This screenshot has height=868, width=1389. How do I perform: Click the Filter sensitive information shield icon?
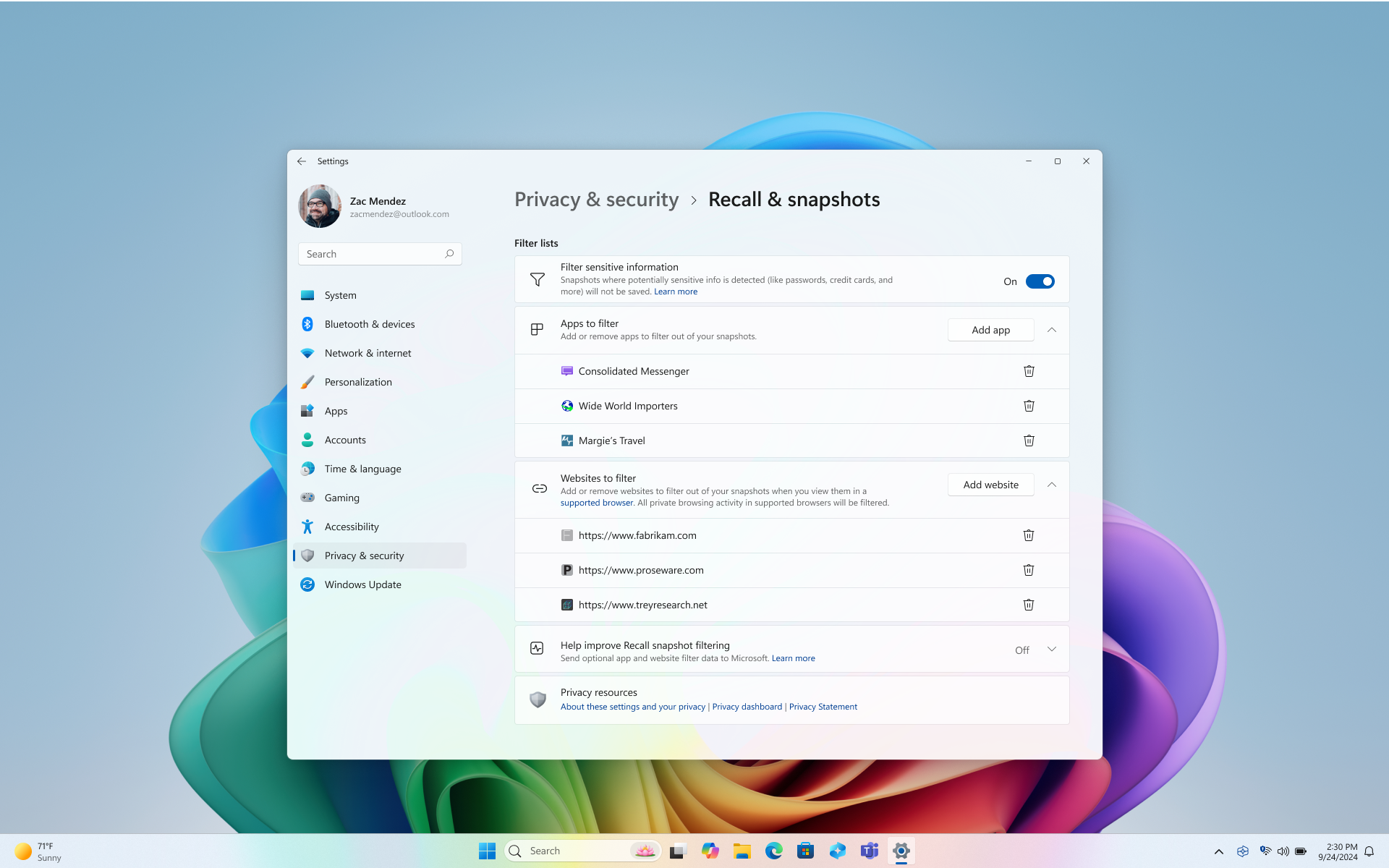(538, 279)
